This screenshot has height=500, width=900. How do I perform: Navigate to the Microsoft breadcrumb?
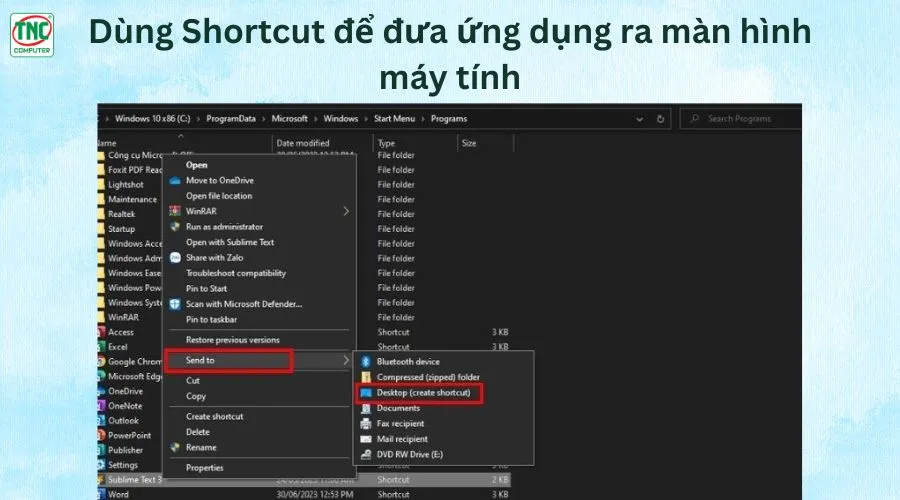(289, 119)
